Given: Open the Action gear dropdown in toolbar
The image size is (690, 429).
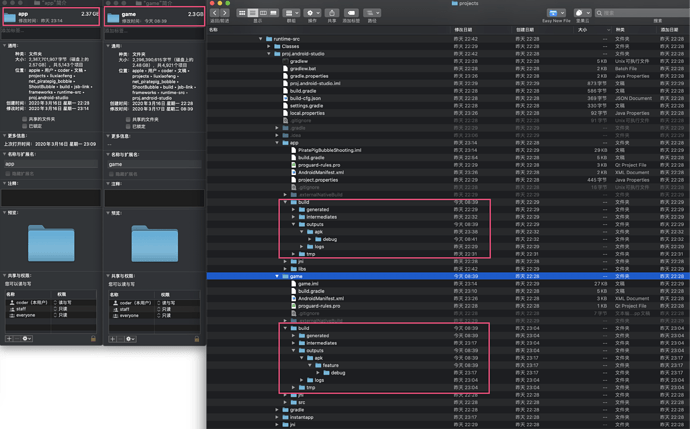Looking at the screenshot, I should [x=312, y=13].
